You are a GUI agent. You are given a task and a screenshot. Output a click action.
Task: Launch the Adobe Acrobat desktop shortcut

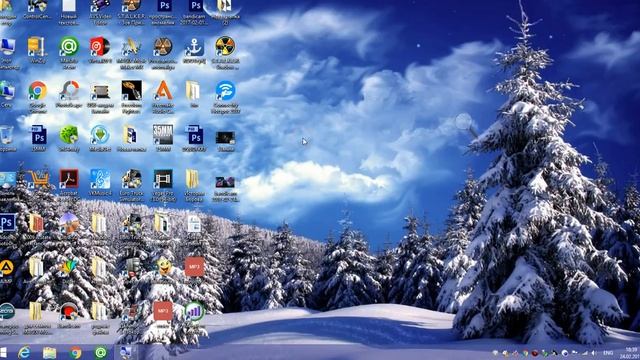tap(69, 179)
